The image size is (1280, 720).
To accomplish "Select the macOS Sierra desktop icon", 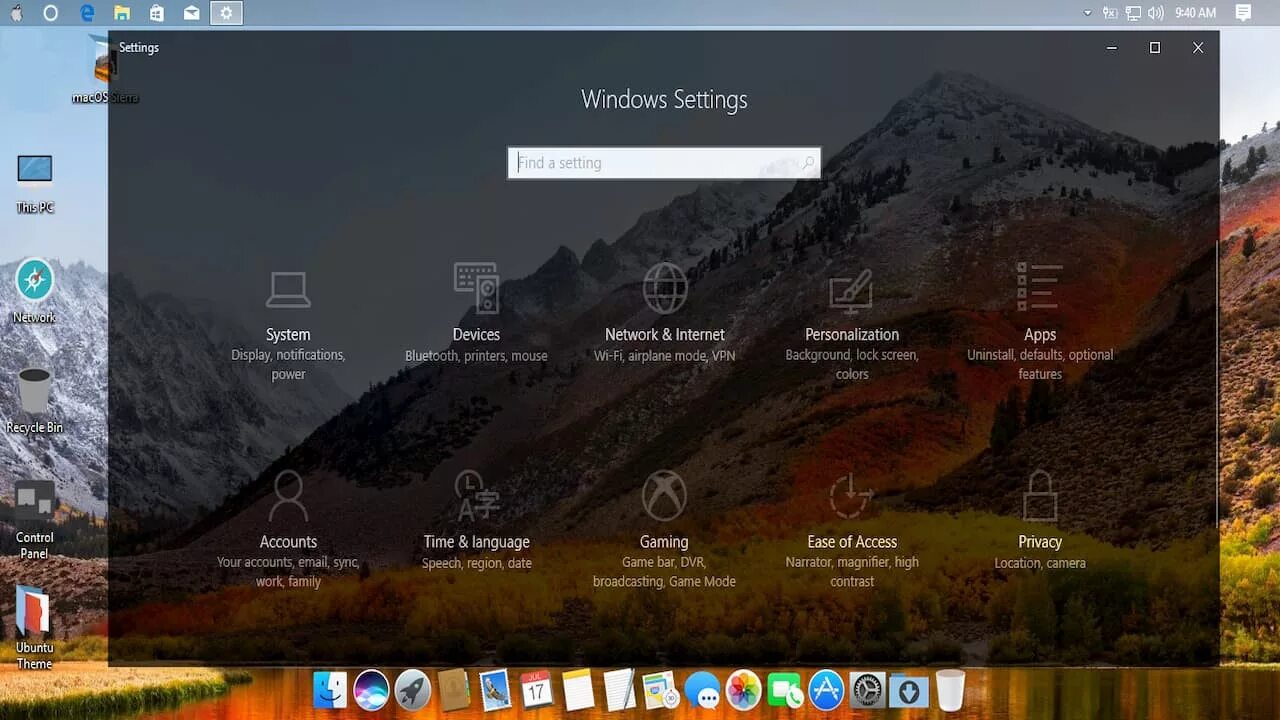I will pos(105,70).
